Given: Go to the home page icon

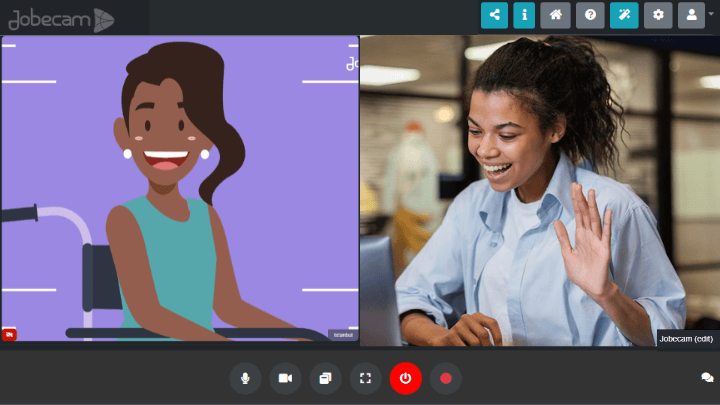Looking at the screenshot, I should (x=555, y=15).
